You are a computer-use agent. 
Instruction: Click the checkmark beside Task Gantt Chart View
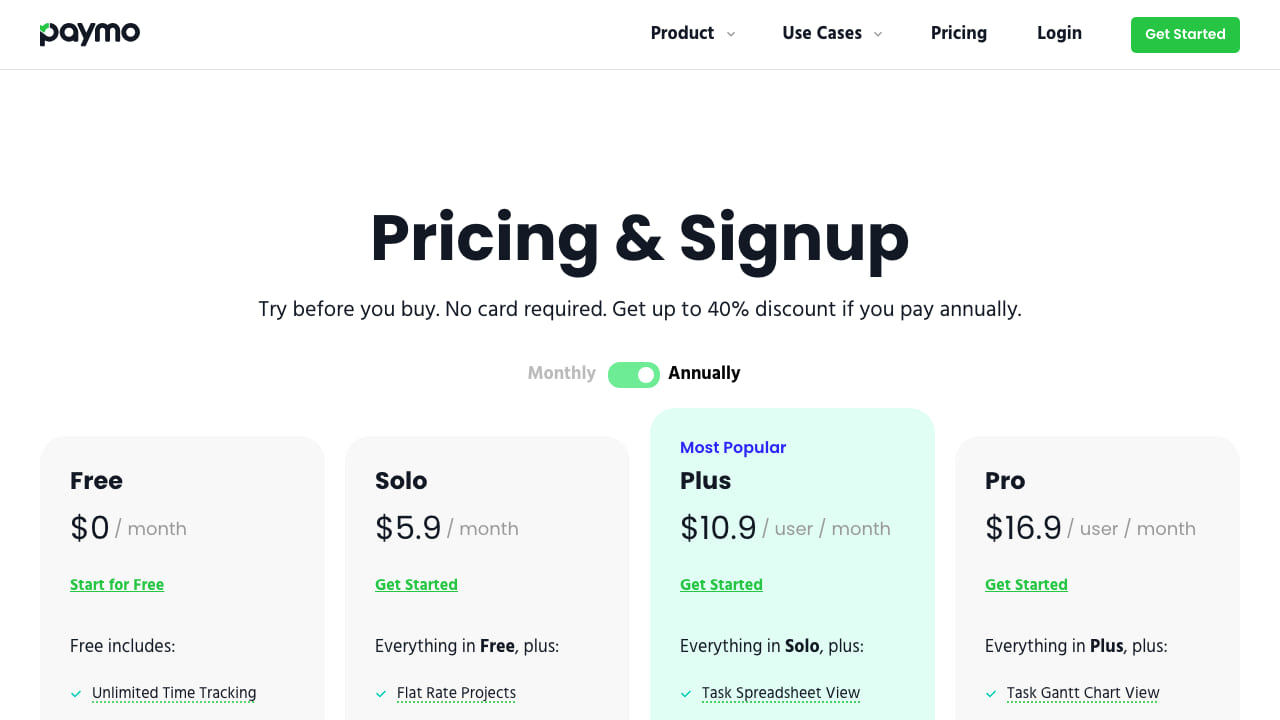991,692
